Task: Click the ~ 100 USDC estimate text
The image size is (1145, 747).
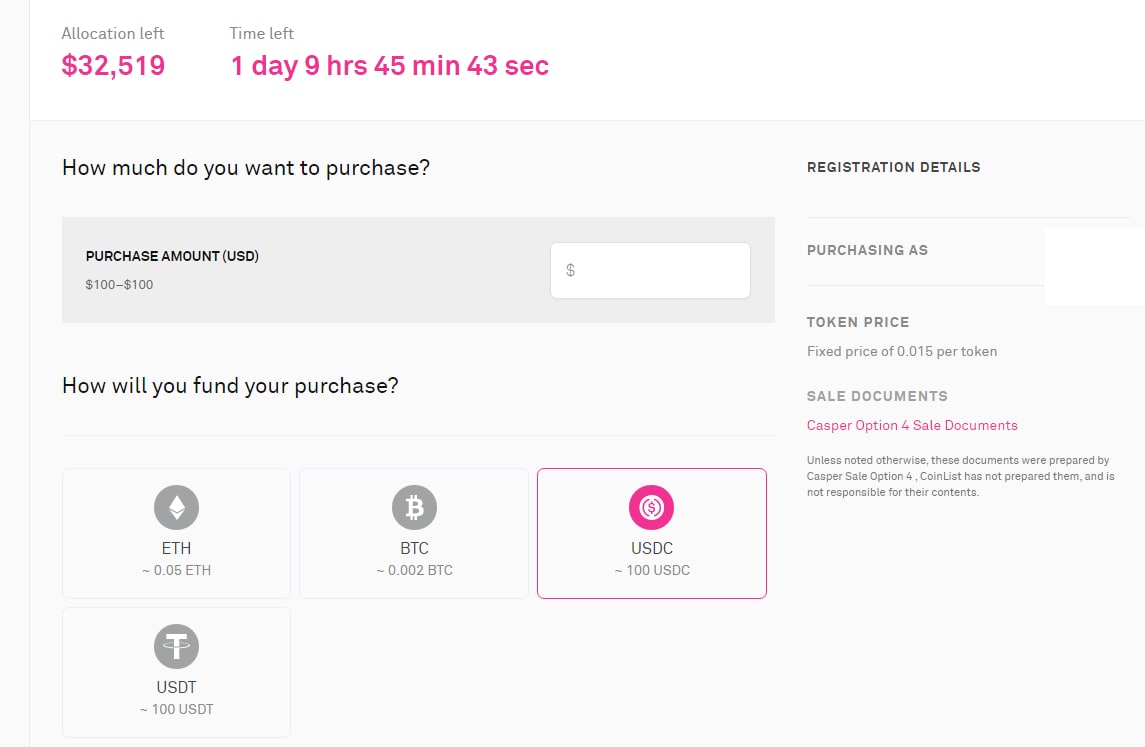Action: click(x=651, y=570)
